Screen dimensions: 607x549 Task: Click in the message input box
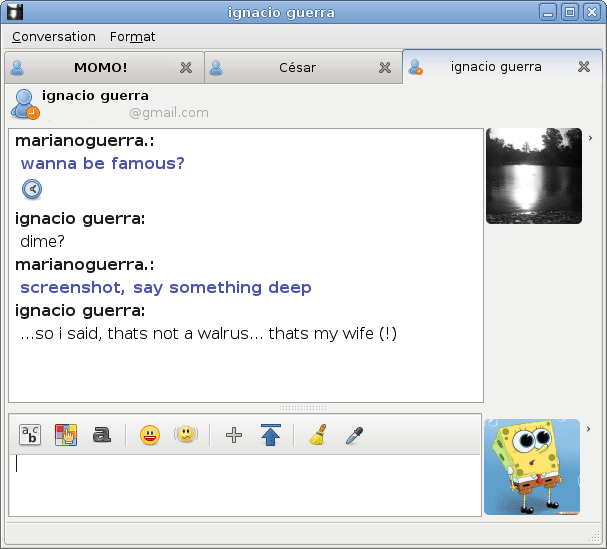point(245,485)
